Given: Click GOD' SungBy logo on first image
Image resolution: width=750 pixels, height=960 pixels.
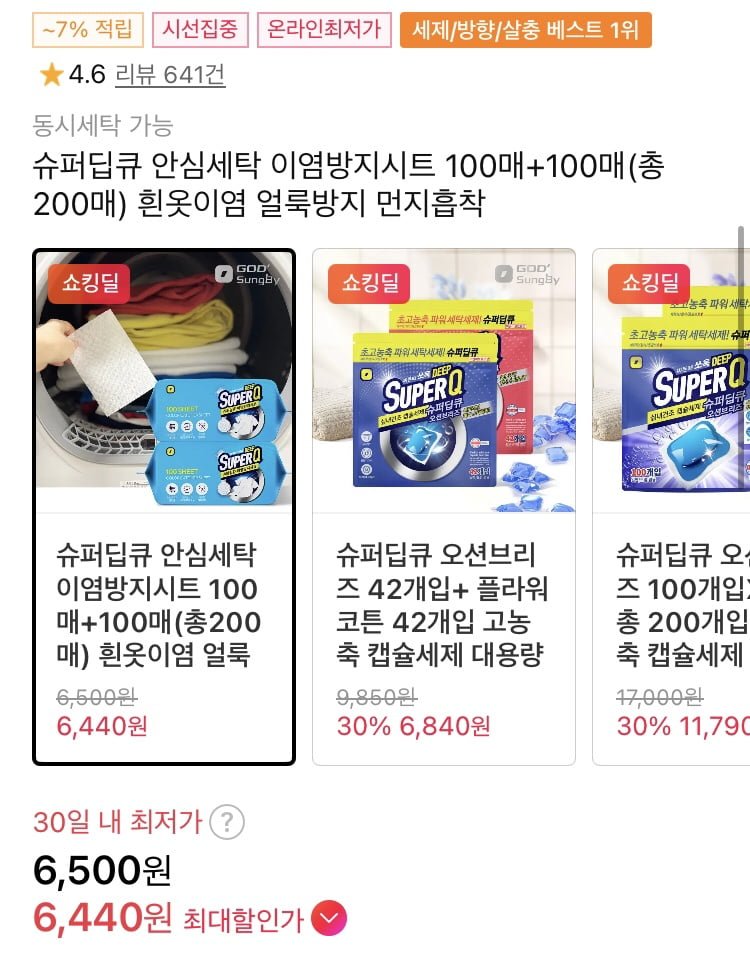Looking at the screenshot, I should 247,274.
